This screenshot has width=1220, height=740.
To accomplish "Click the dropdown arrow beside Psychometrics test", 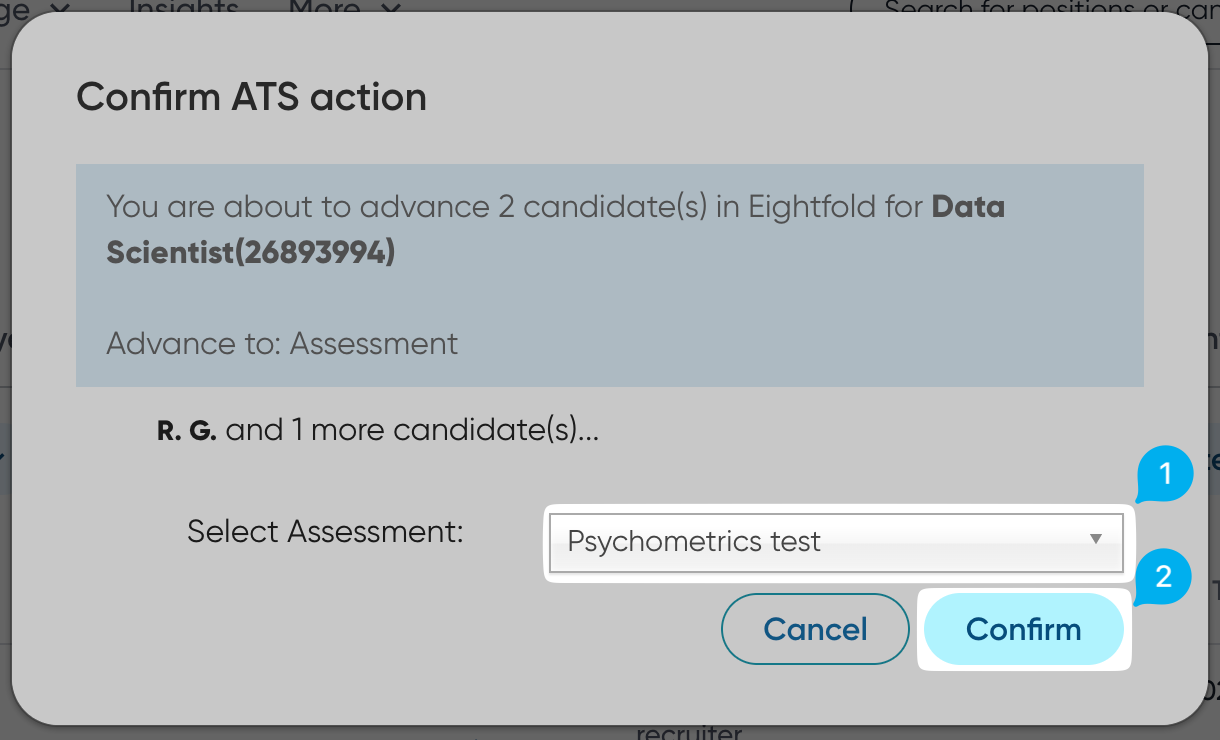I will (1096, 540).
